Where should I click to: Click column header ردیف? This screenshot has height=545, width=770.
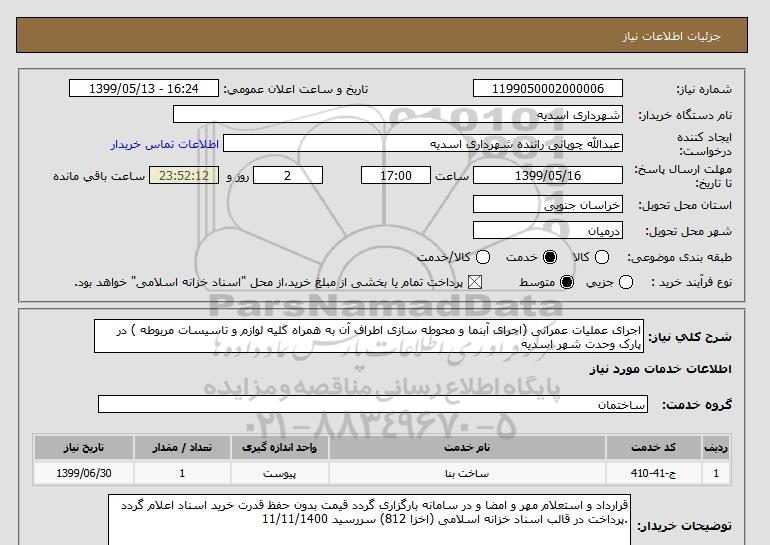[716, 447]
